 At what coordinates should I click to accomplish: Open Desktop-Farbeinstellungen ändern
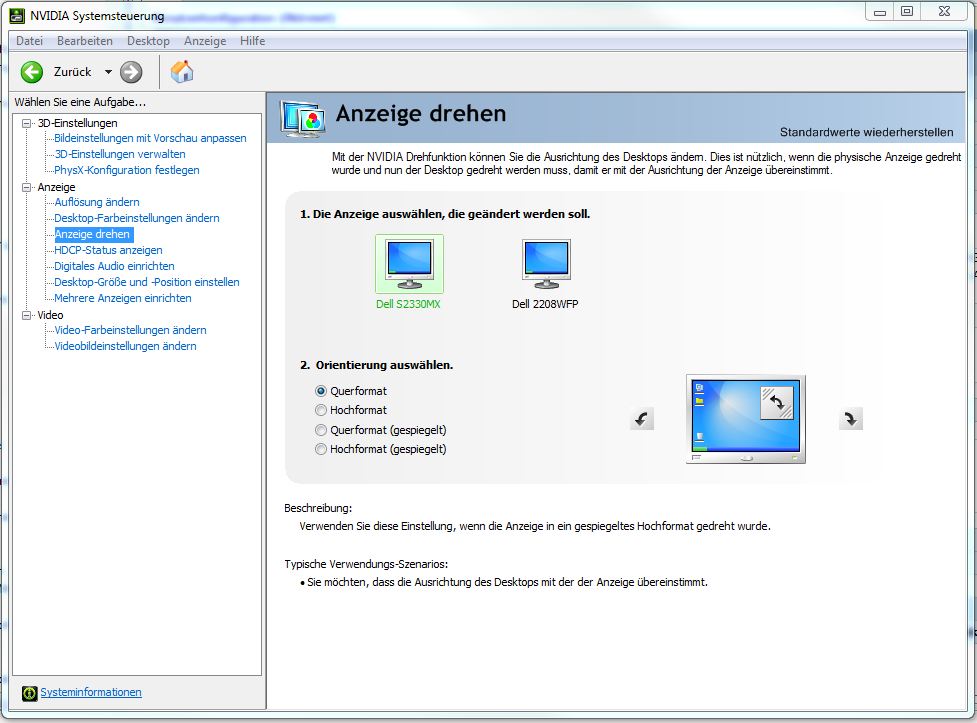(x=136, y=218)
